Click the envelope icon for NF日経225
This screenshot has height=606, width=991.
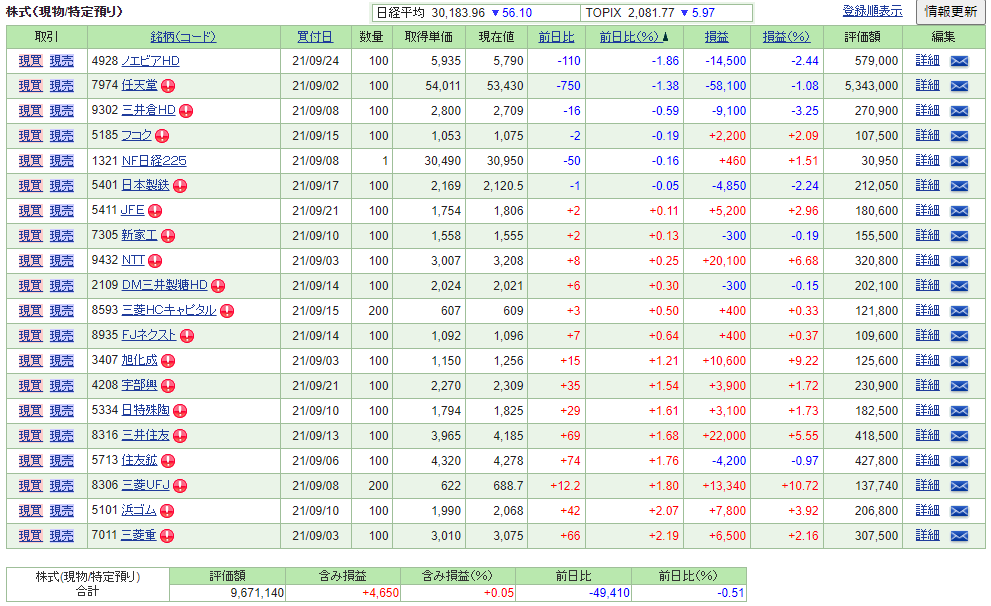click(x=959, y=161)
